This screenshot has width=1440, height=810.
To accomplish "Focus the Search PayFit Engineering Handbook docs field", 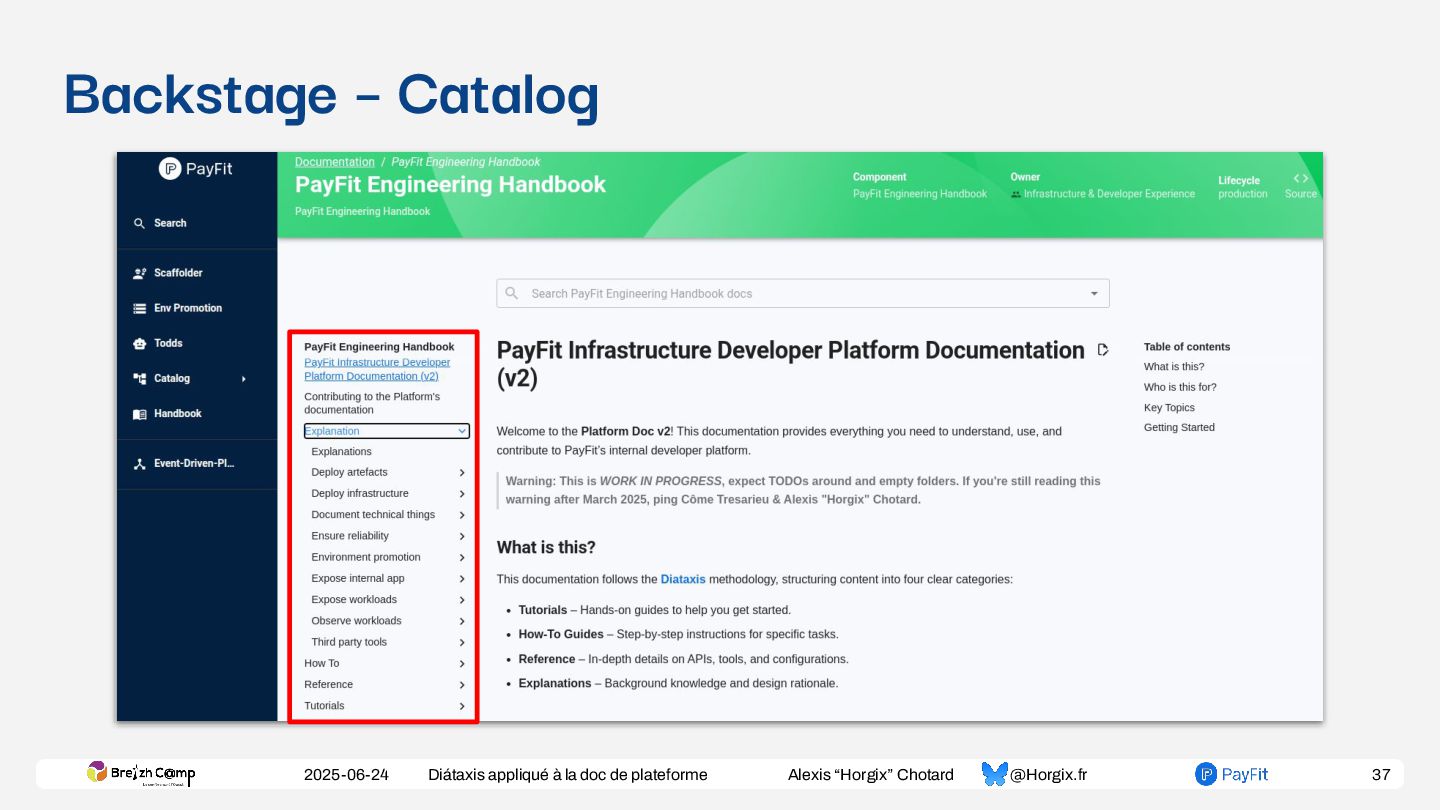I will pyautogui.click(x=803, y=294).
